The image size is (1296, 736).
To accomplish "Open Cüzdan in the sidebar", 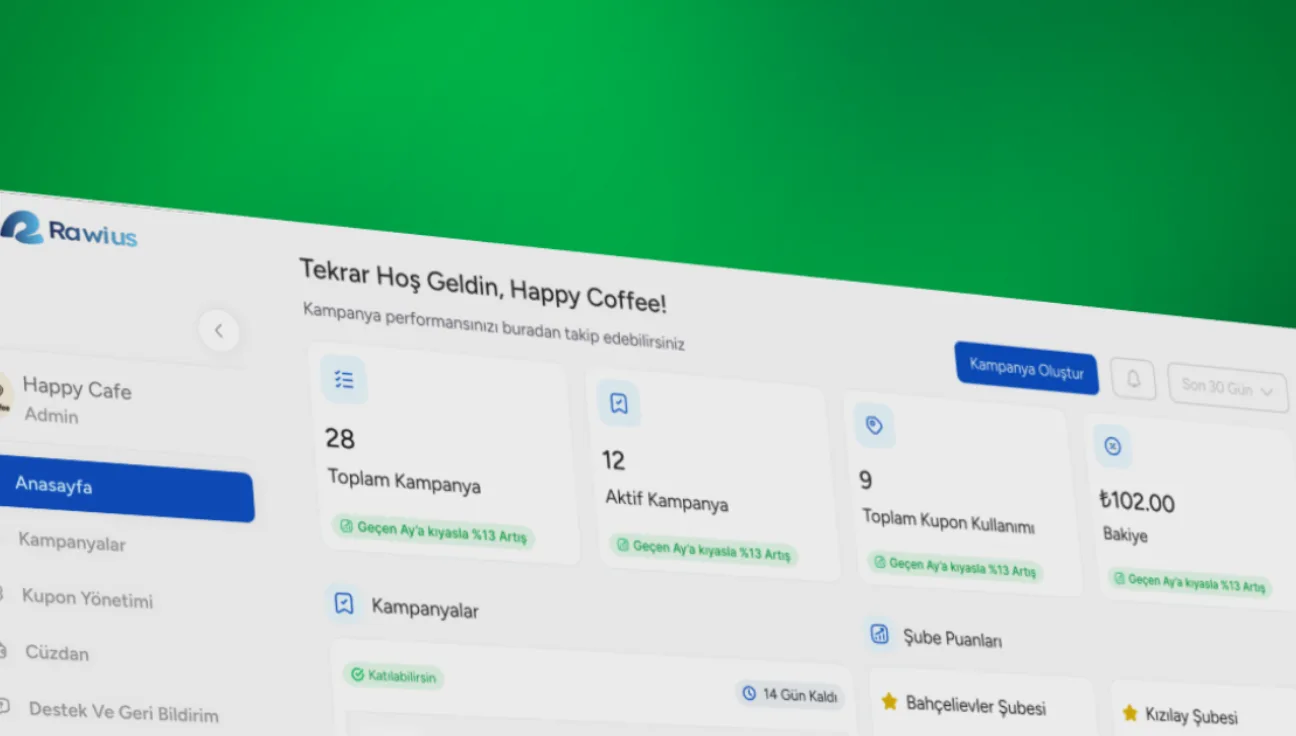I will pyautogui.click(x=57, y=653).
